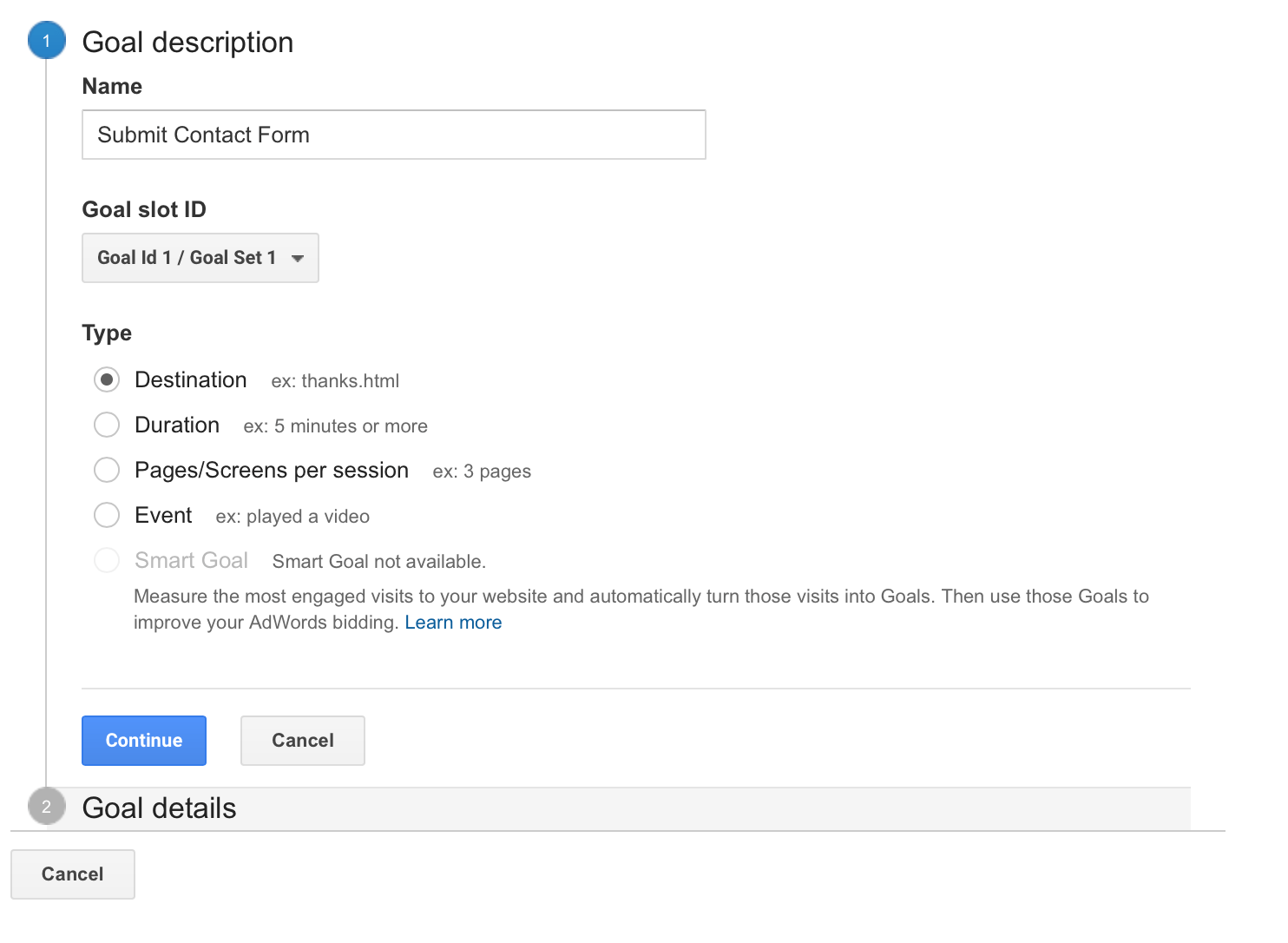
Task: Click the blue step 1 circle icon
Action: 47,41
